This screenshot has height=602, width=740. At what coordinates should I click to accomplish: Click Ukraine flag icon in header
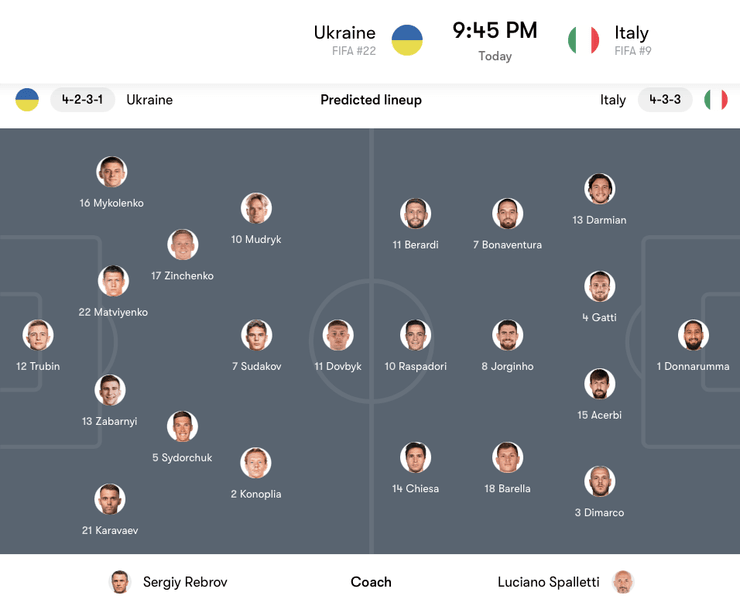coord(407,40)
